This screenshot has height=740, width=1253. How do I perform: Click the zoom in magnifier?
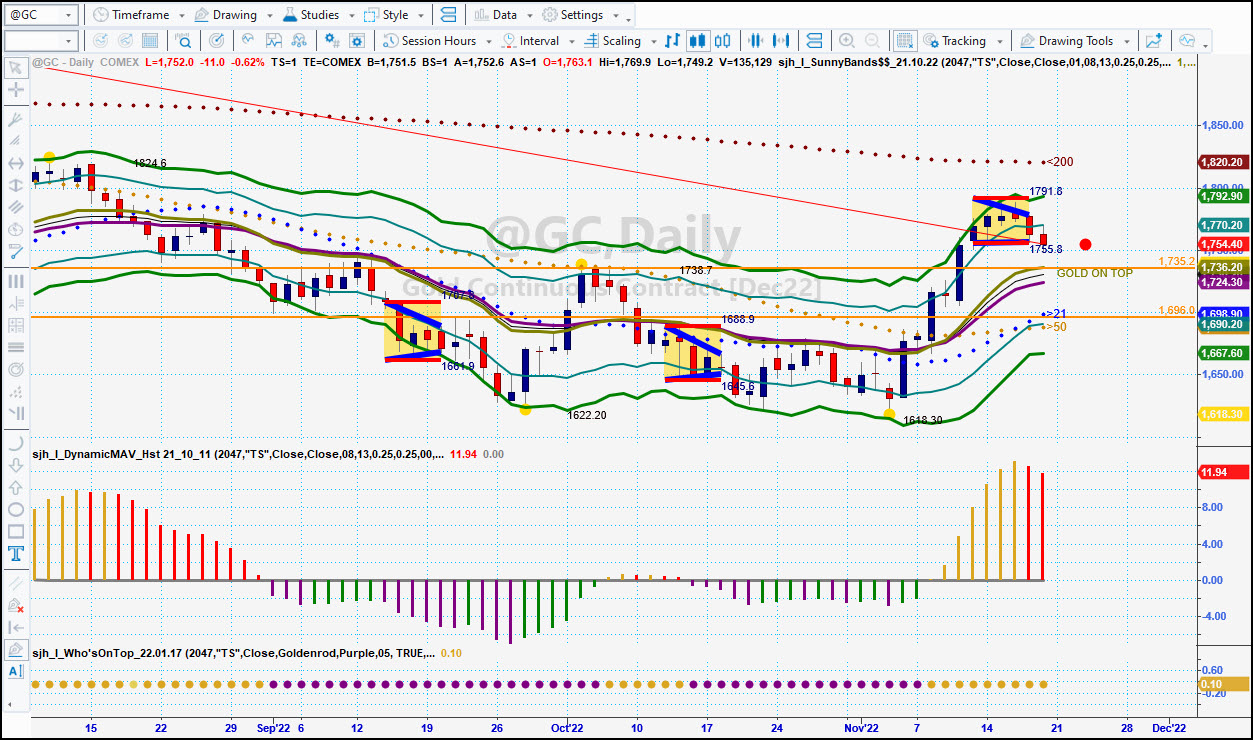[x=846, y=41]
